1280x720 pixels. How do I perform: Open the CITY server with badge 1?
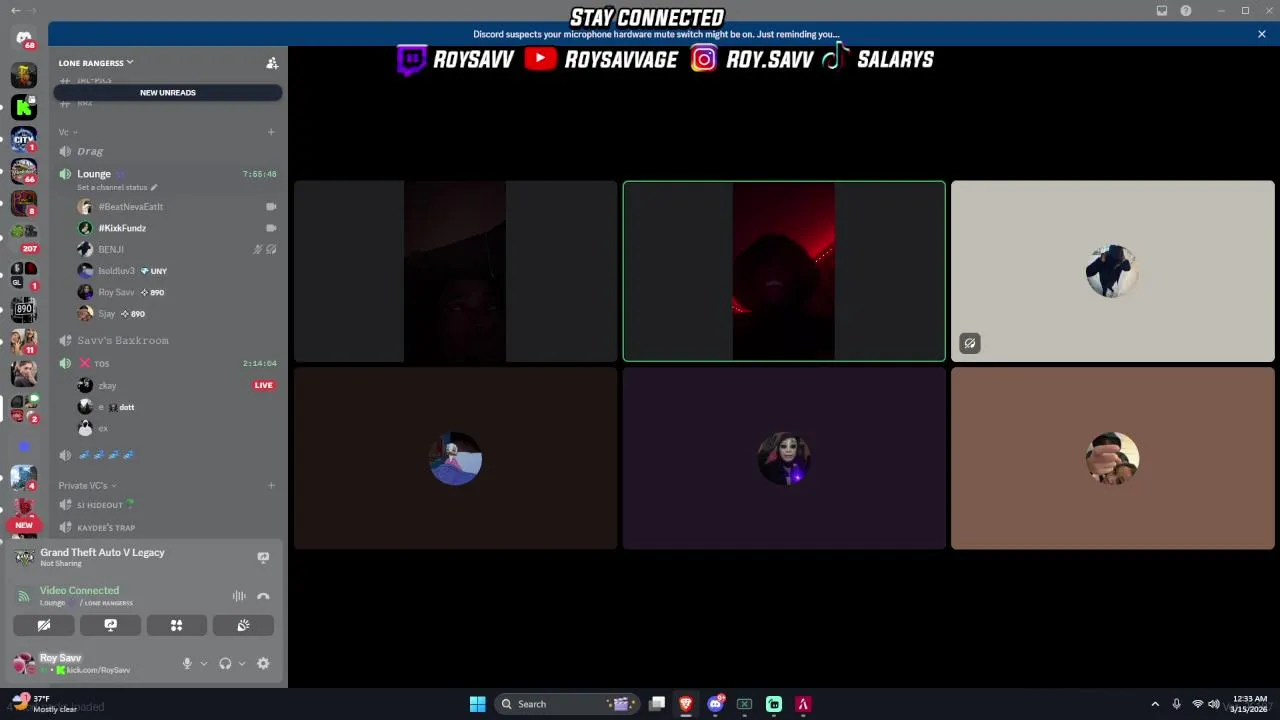tap(24, 139)
